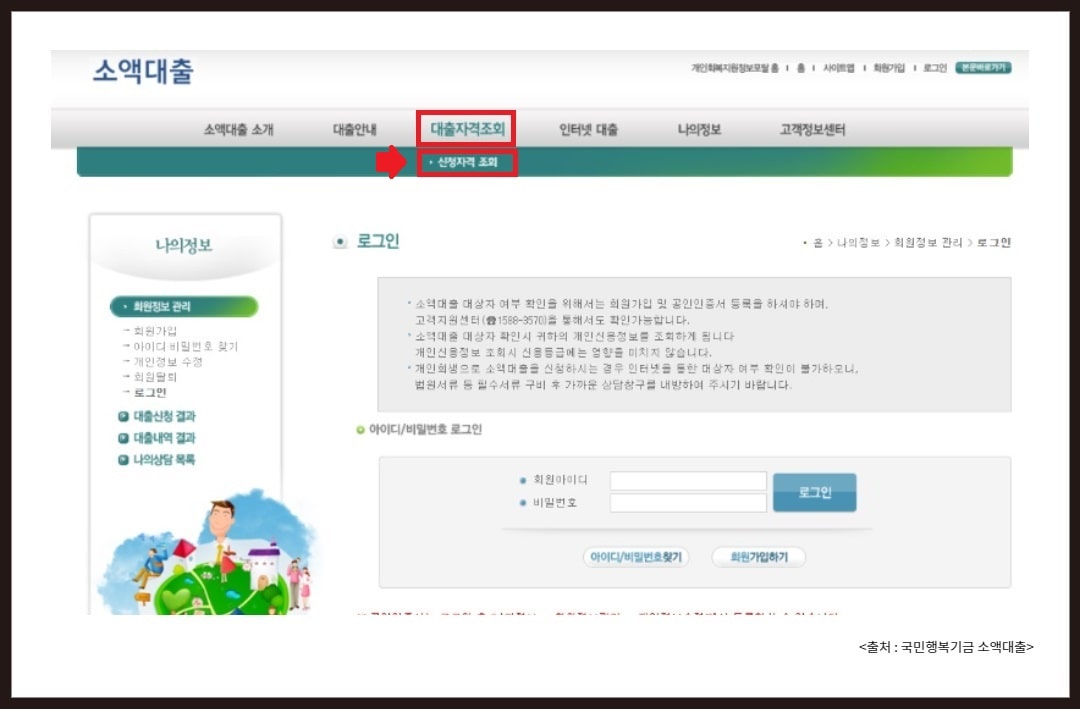Open 회원탈퇴 in sidebar
The height and width of the screenshot is (711, 1080).
155,377
